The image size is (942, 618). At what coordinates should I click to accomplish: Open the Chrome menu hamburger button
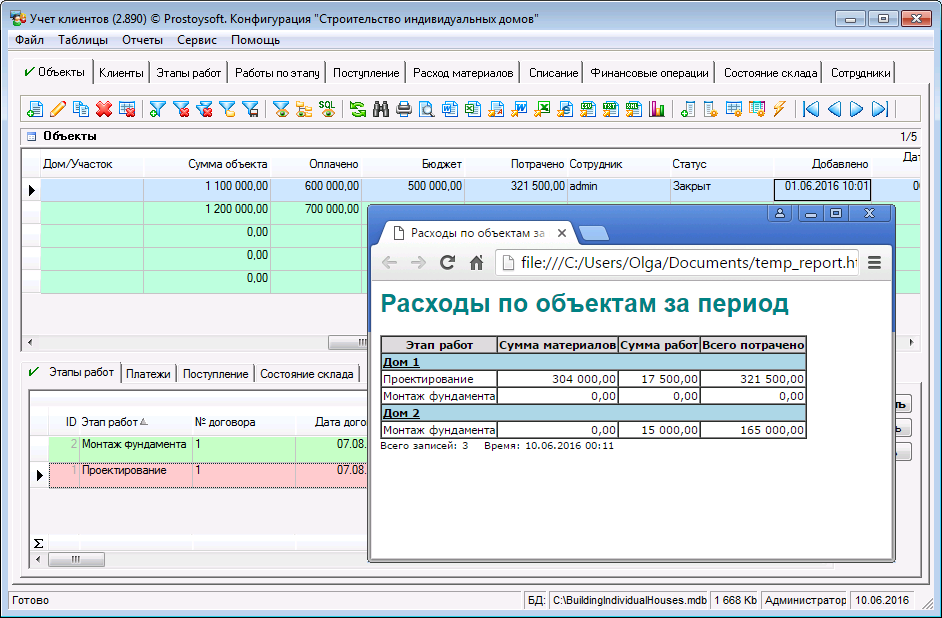874,262
